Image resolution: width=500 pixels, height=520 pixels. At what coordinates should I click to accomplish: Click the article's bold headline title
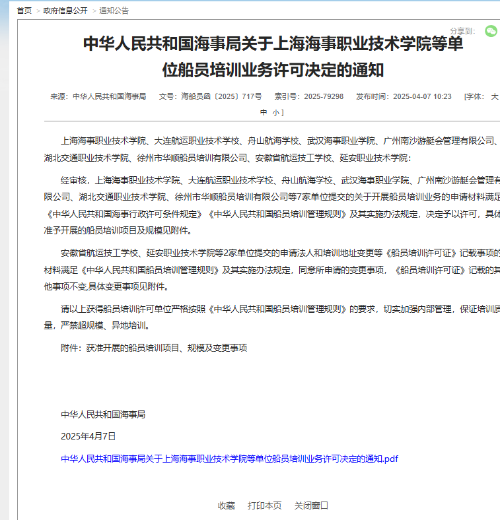coord(273,57)
